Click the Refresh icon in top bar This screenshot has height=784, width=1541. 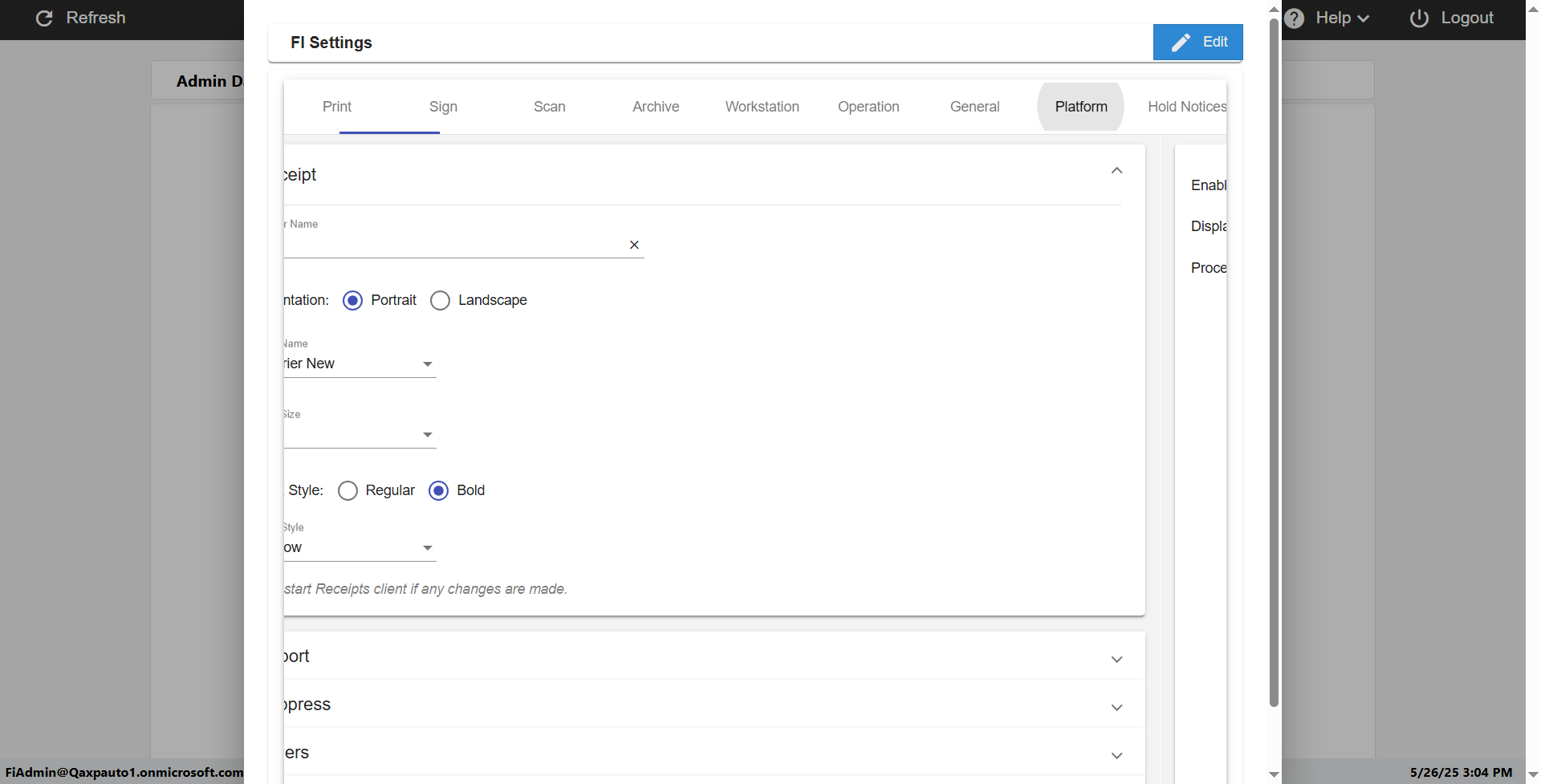tap(44, 18)
